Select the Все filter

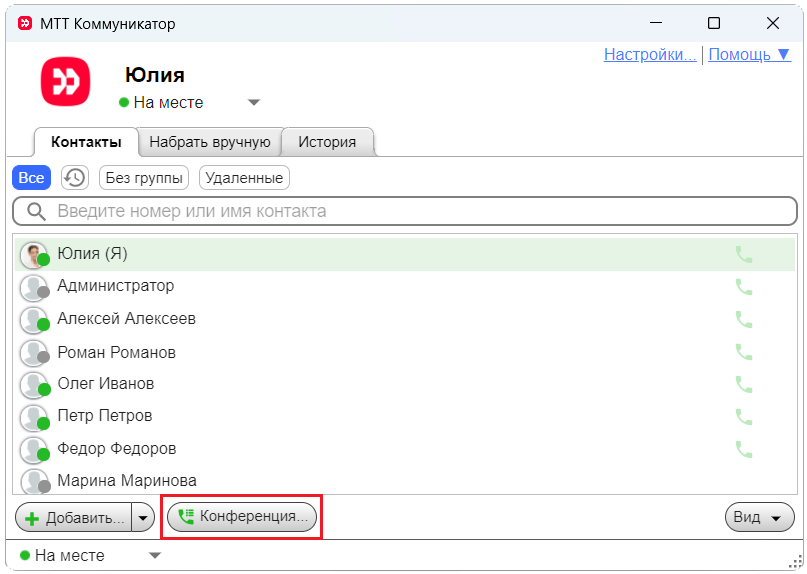(x=31, y=178)
